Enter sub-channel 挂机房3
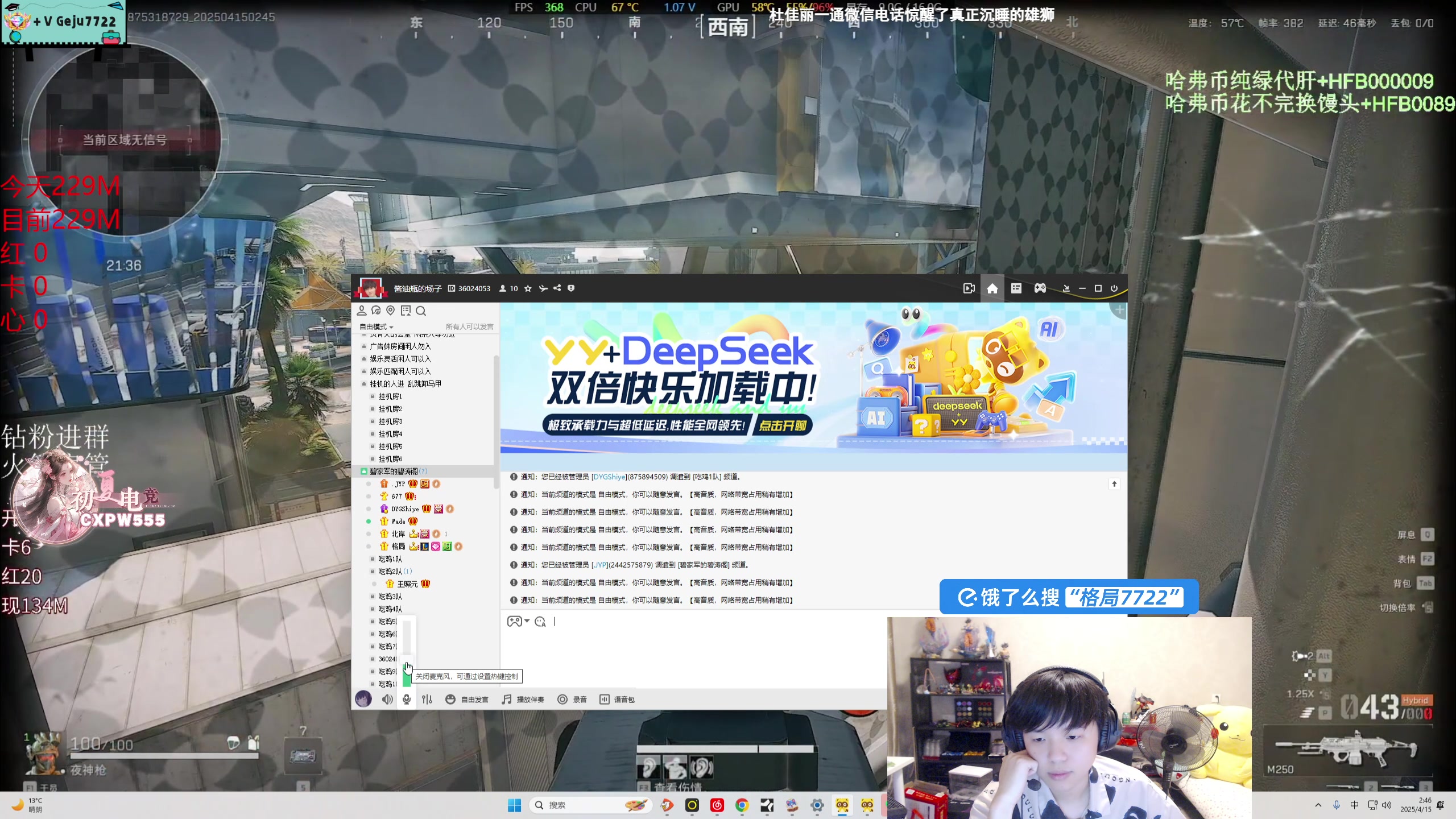The image size is (1456, 819). pyautogui.click(x=390, y=421)
